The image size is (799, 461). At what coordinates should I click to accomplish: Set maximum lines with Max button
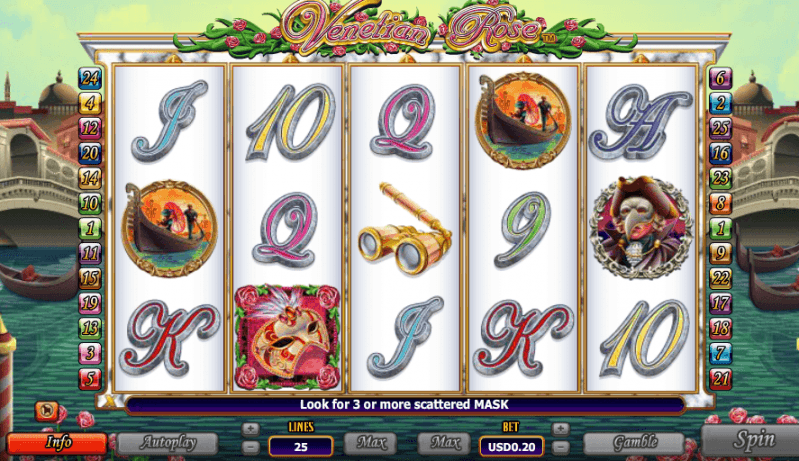tap(370, 443)
